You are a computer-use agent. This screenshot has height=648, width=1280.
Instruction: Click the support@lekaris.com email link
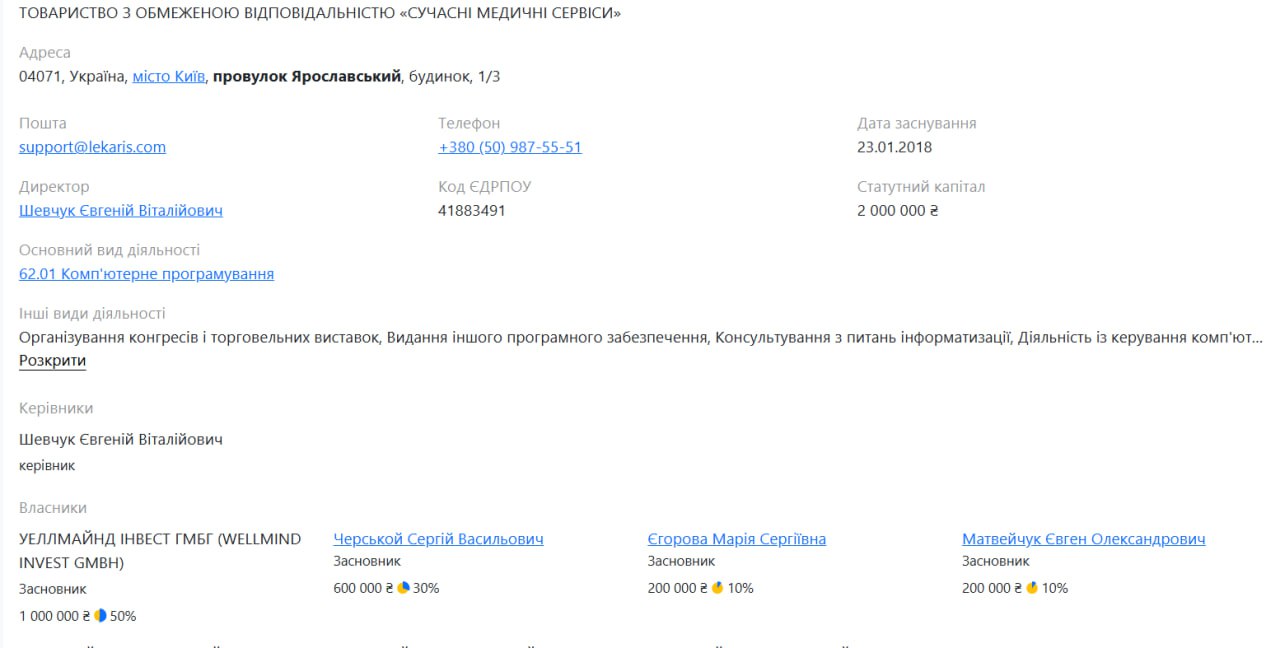(x=92, y=147)
